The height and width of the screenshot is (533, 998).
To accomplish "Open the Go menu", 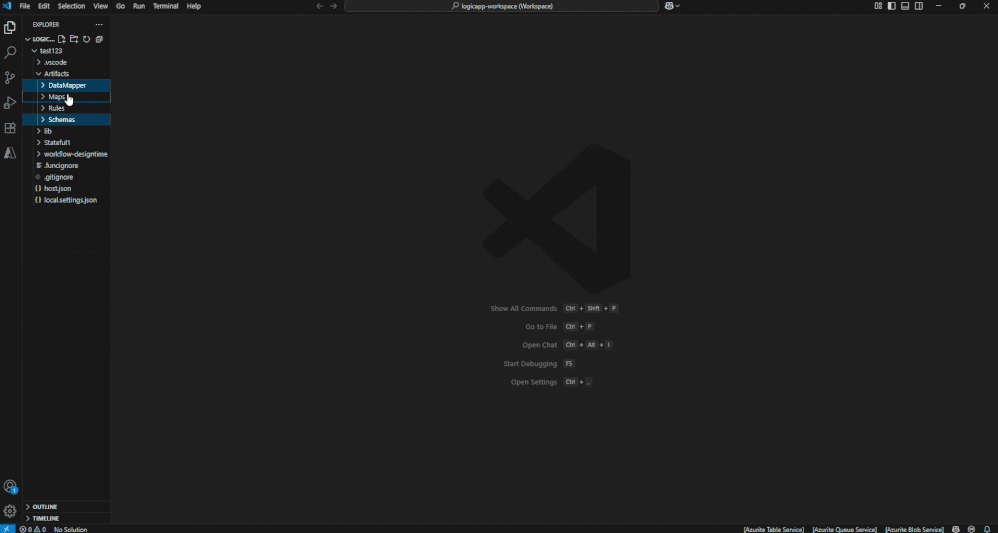I will point(120,6).
